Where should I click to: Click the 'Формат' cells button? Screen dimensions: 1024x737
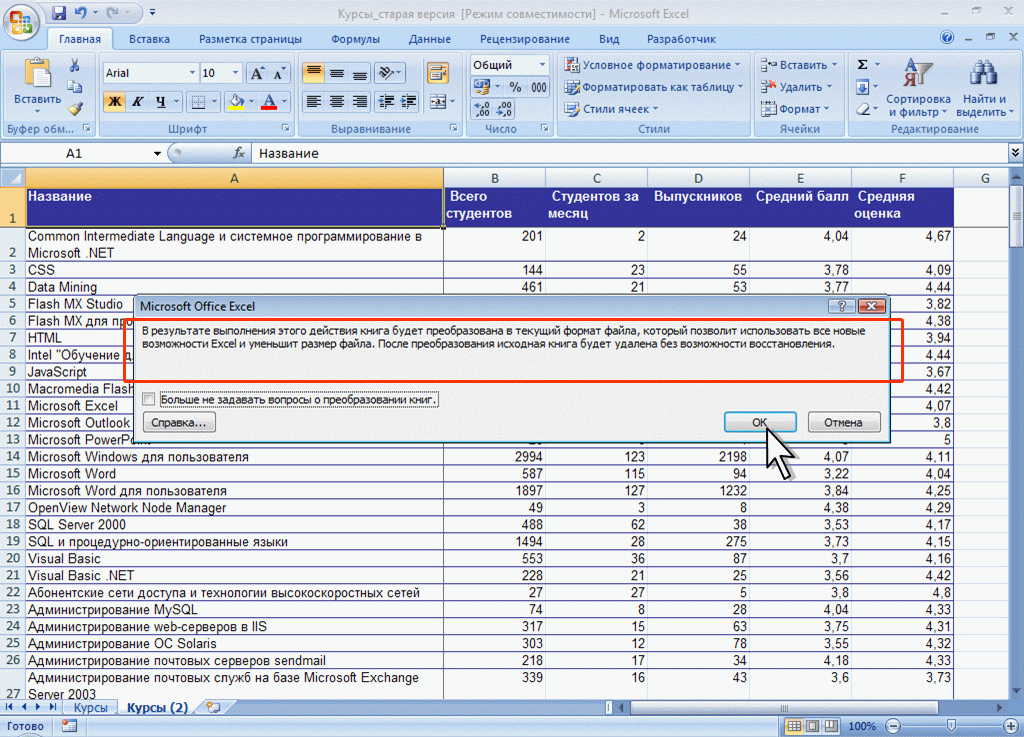795,109
